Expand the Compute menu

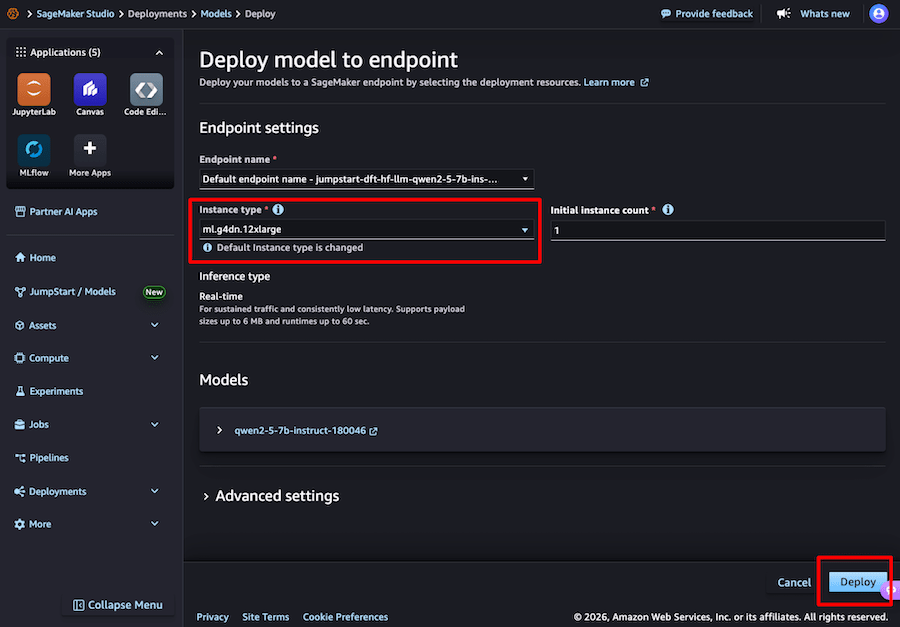coord(154,358)
